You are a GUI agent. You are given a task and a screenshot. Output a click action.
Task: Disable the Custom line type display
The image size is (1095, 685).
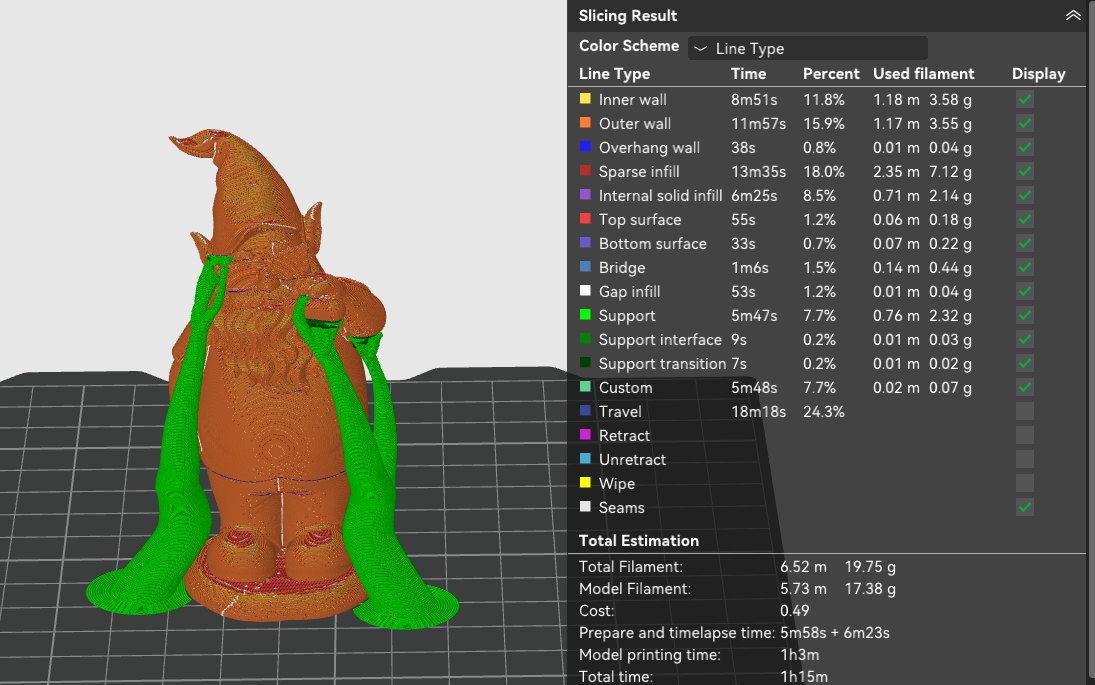(x=1024, y=387)
